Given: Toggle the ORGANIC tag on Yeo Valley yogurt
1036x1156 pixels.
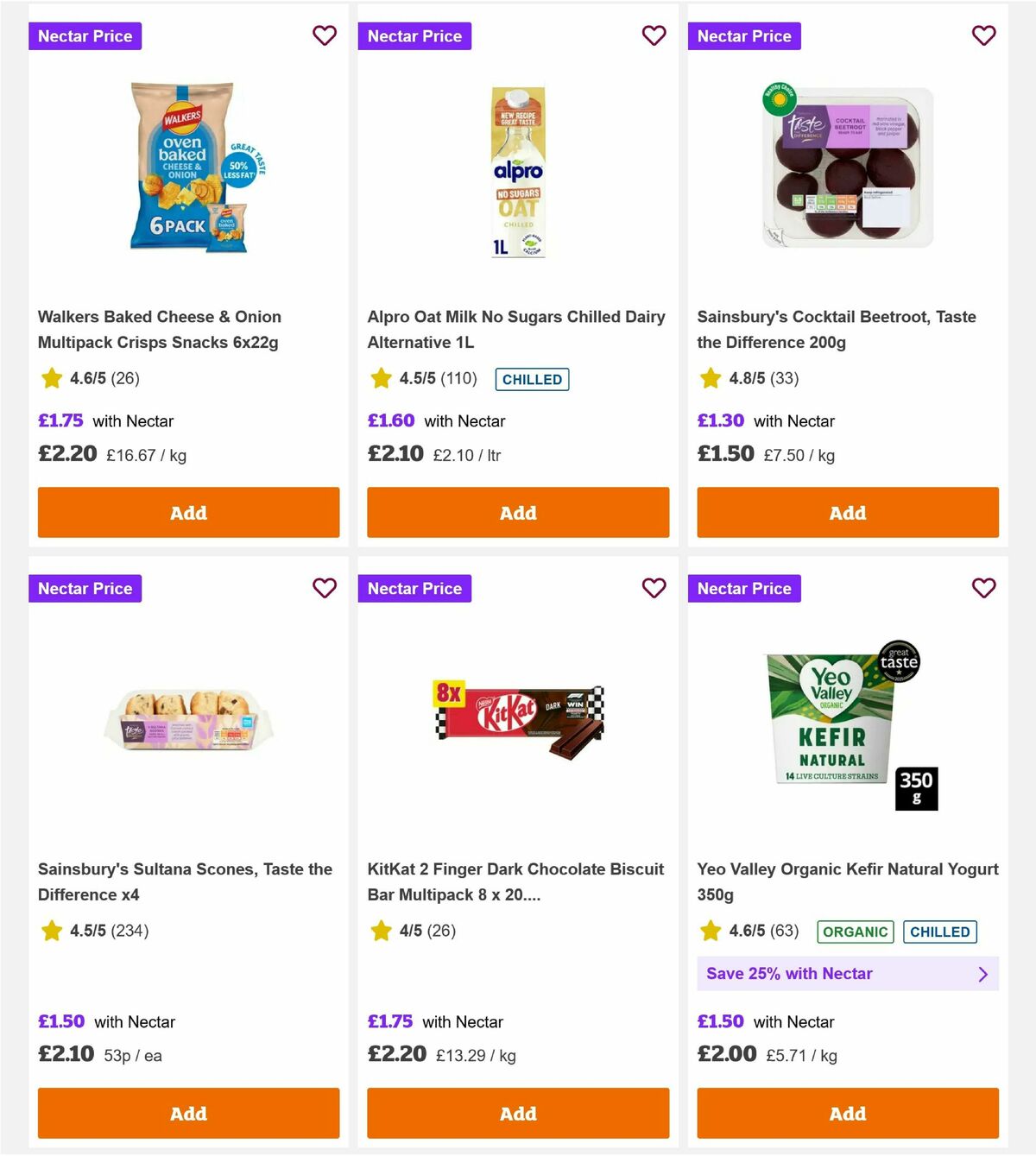Looking at the screenshot, I should [x=855, y=932].
